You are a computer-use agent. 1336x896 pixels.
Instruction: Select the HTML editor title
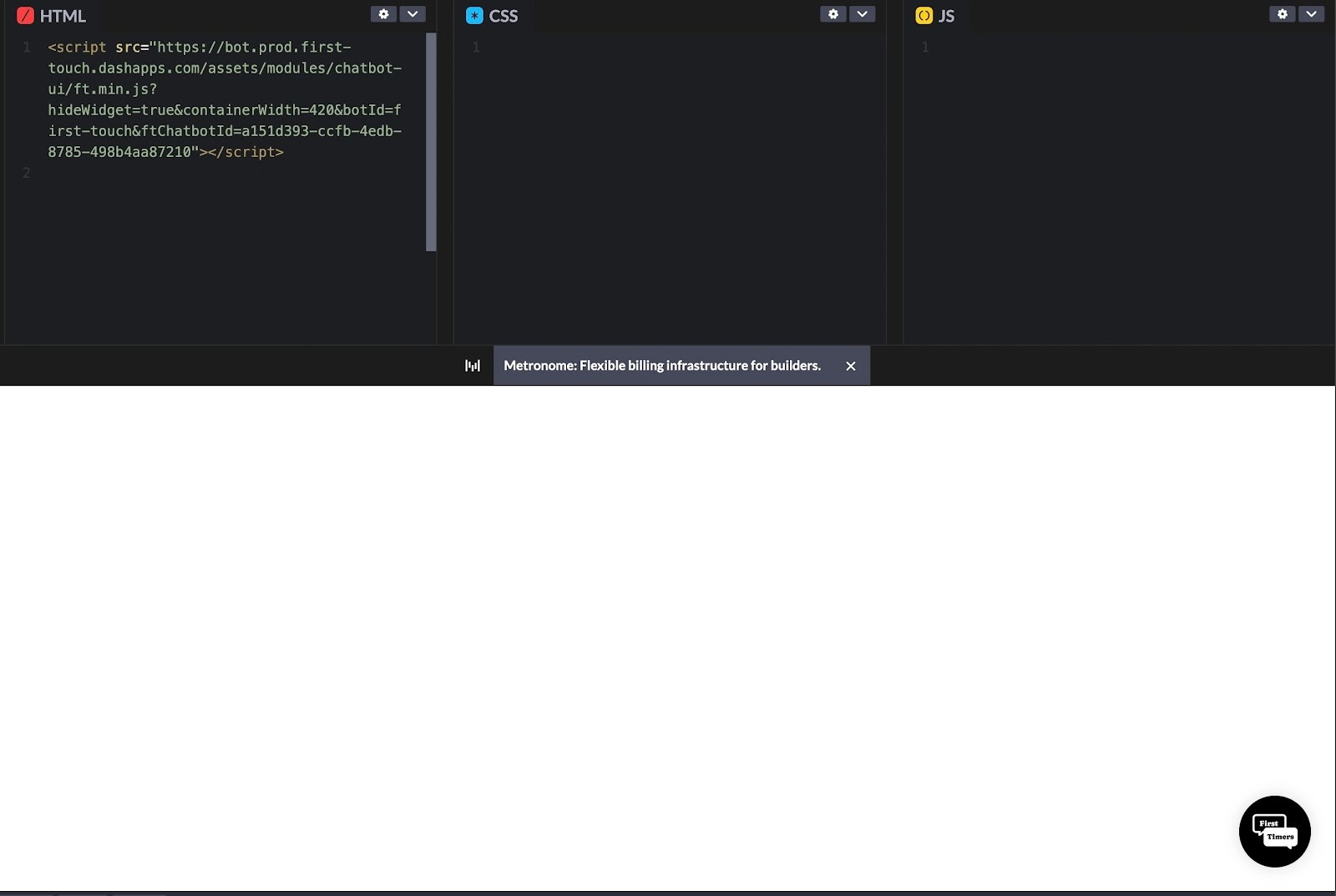tap(63, 16)
